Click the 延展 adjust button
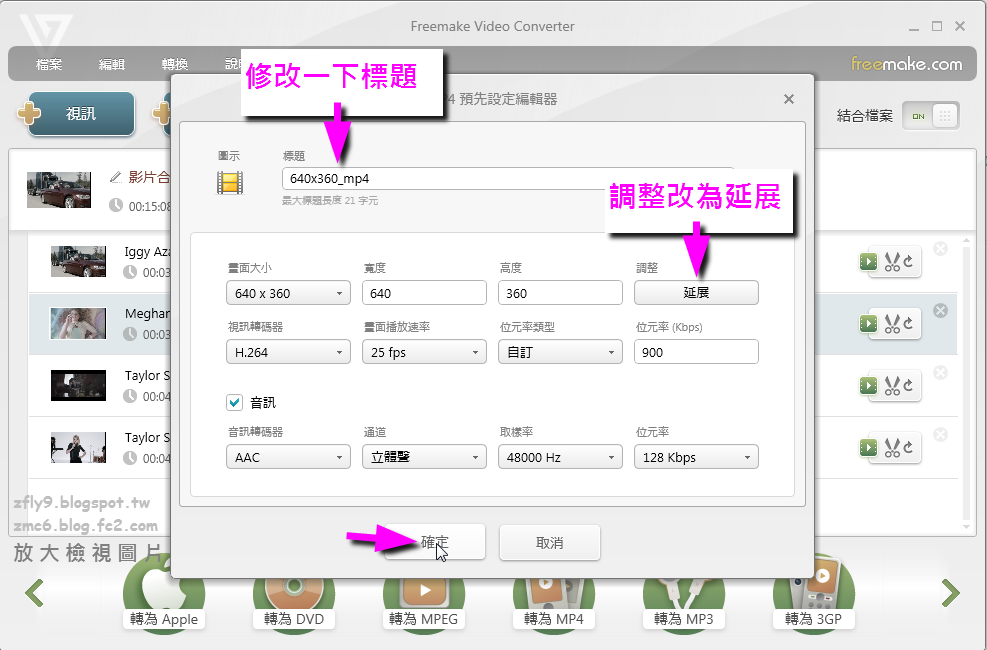 (x=696, y=293)
